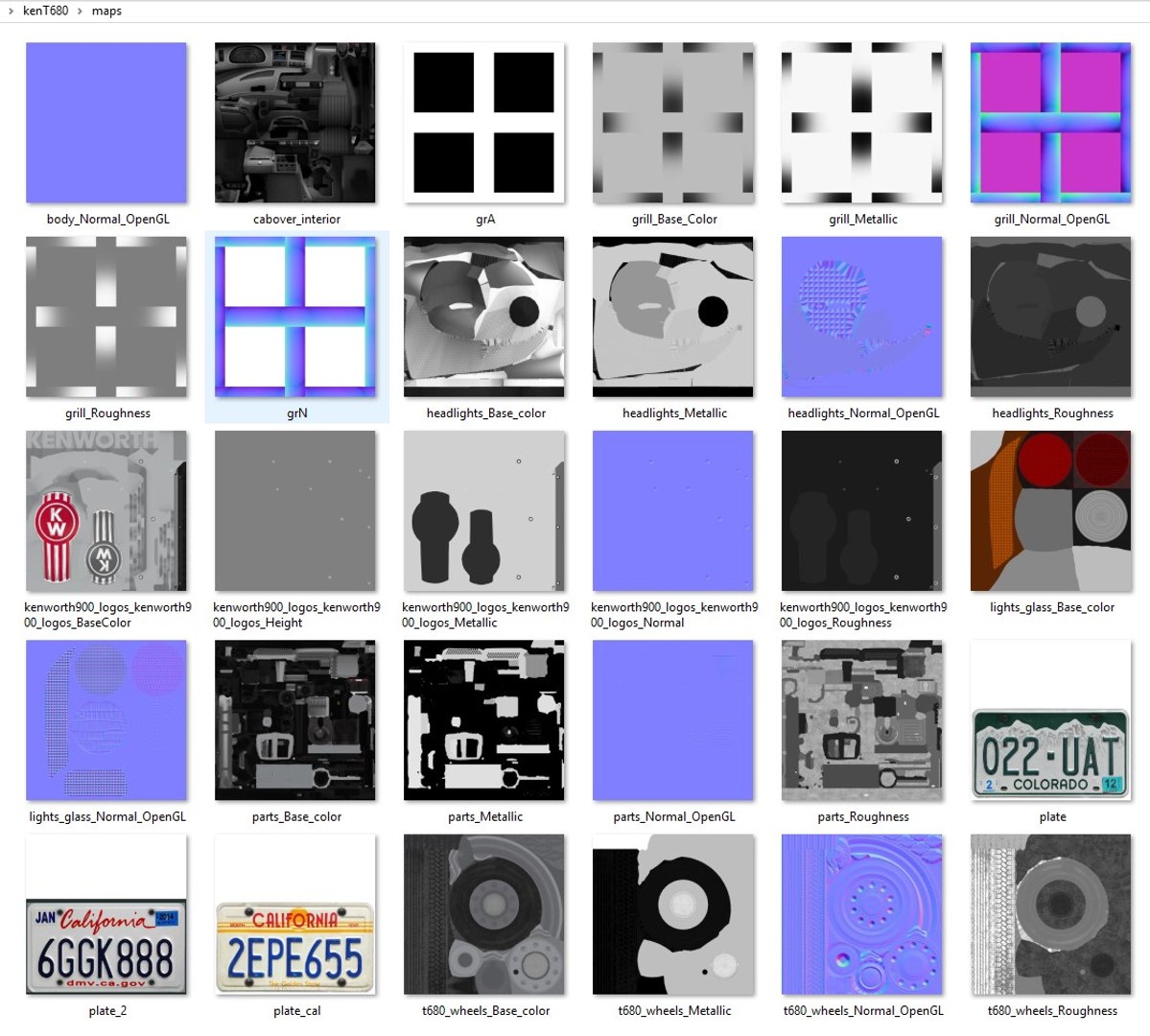1150x1036 pixels.
Task: Click the maps breadcrumb segment
Action: [106, 11]
